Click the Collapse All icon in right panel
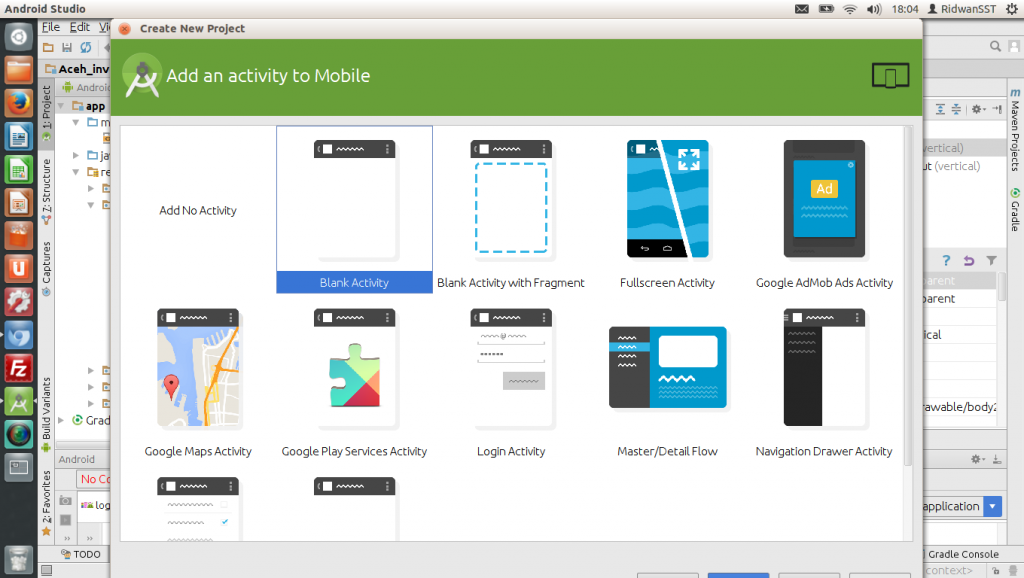This screenshot has width=1024, height=578. point(956,109)
